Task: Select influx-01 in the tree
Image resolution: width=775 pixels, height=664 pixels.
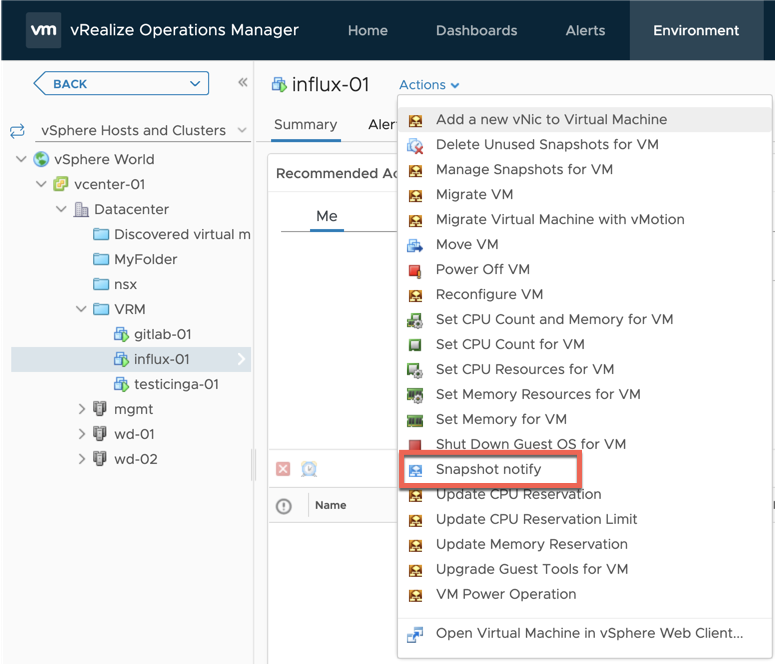Action: pyautogui.click(x=131, y=359)
